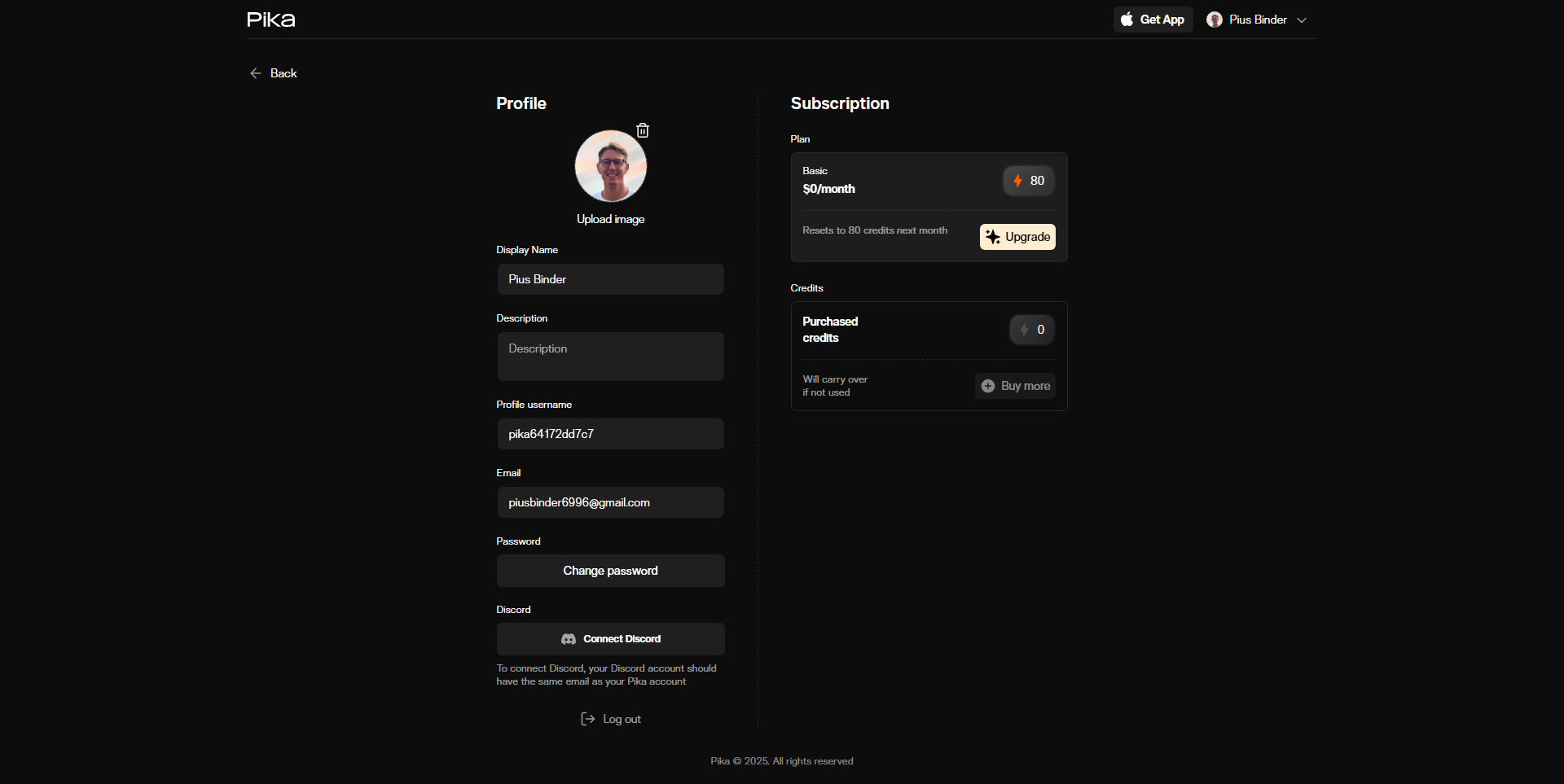
Task: Click the Pika logo
Action: [x=271, y=20]
